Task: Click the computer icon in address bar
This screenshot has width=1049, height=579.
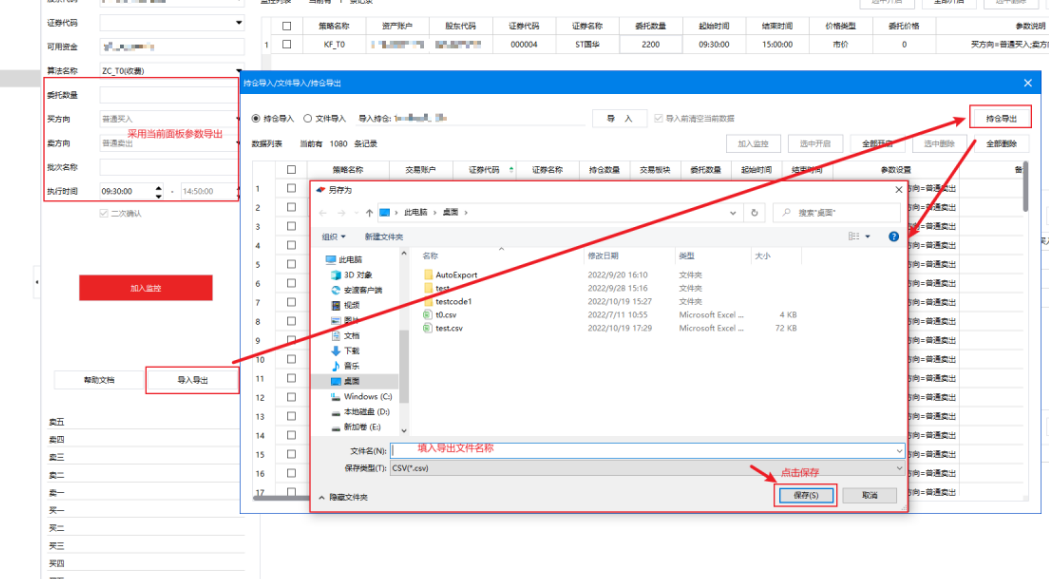Action: [x=385, y=213]
